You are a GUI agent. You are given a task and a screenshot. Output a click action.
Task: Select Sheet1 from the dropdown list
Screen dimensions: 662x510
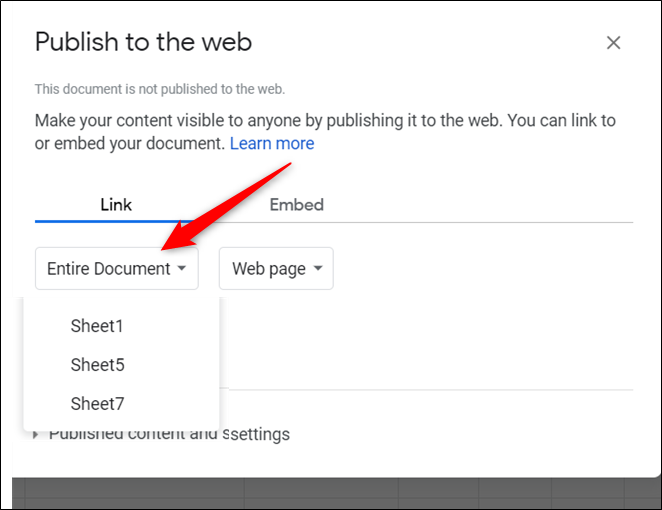coord(97,326)
